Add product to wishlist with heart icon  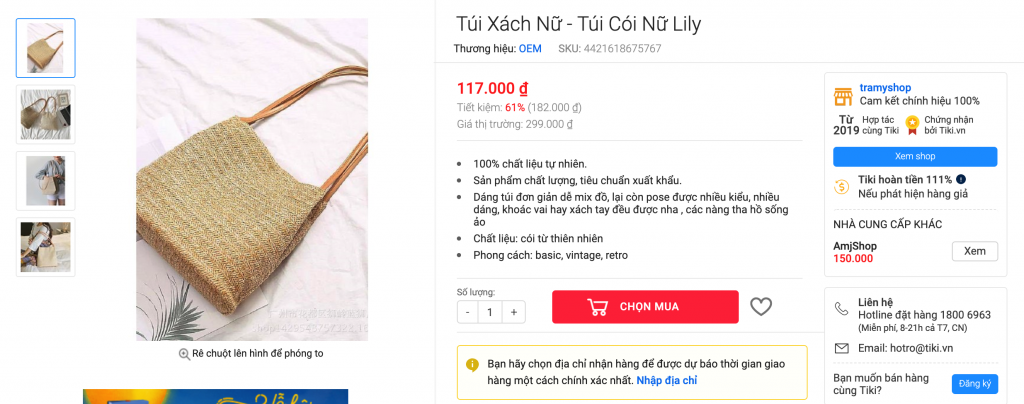coord(761,307)
